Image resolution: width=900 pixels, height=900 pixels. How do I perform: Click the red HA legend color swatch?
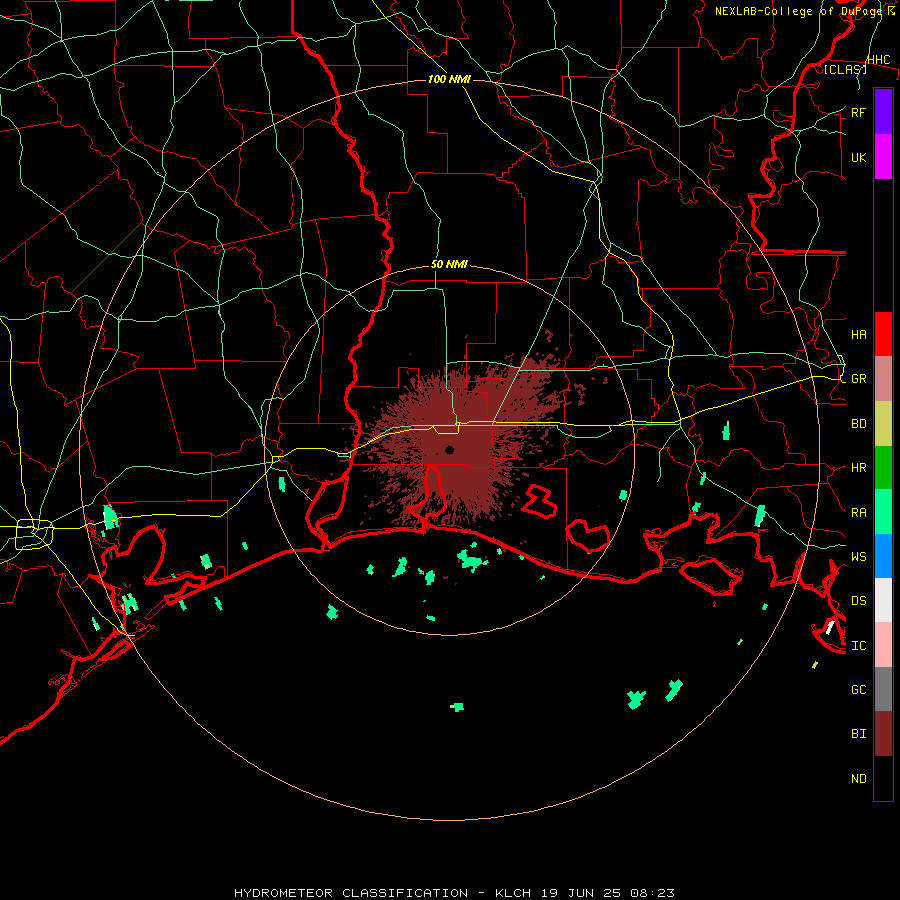(x=883, y=334)
